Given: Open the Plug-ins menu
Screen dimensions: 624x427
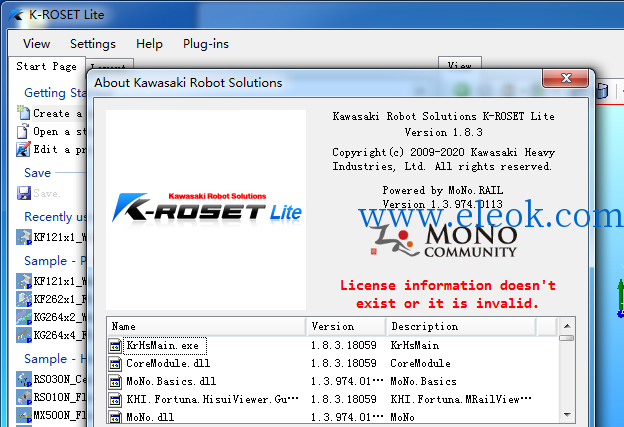Looking at the screenshot, I should pos(206,44).
